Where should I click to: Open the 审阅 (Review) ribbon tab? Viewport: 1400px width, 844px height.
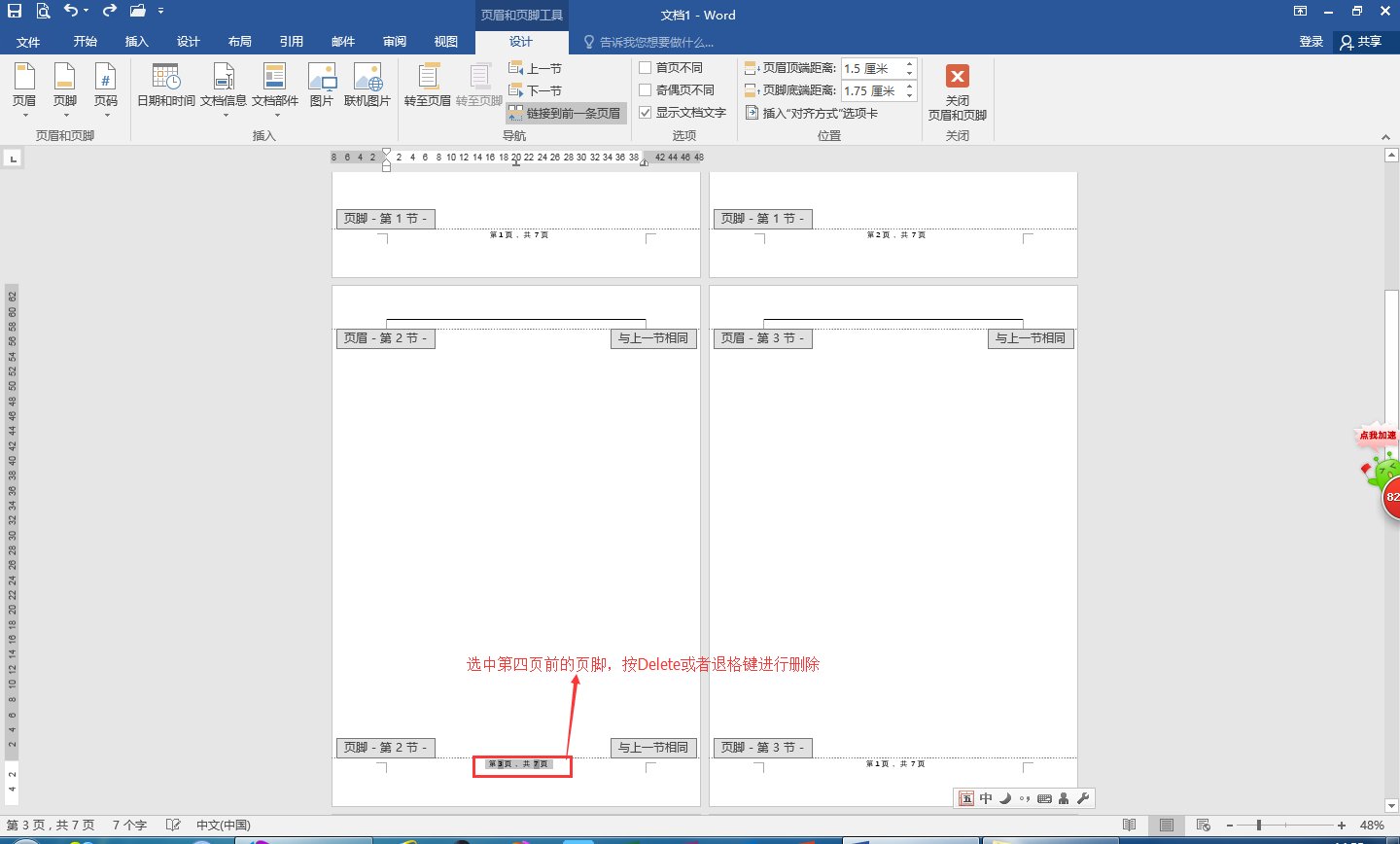(394, 42)
